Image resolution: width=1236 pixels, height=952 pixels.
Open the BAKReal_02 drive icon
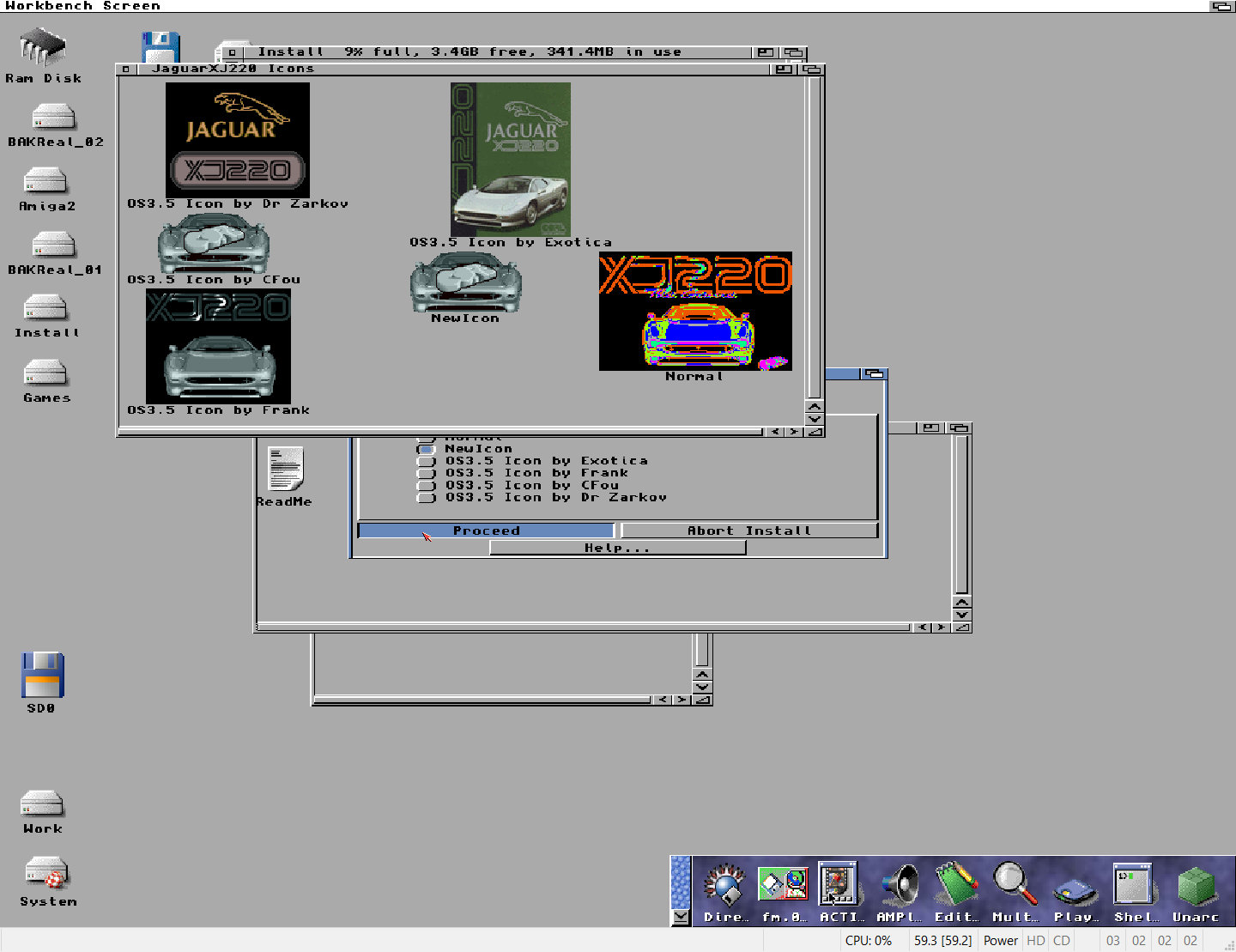pyautogui.click(x=53, y=117)
